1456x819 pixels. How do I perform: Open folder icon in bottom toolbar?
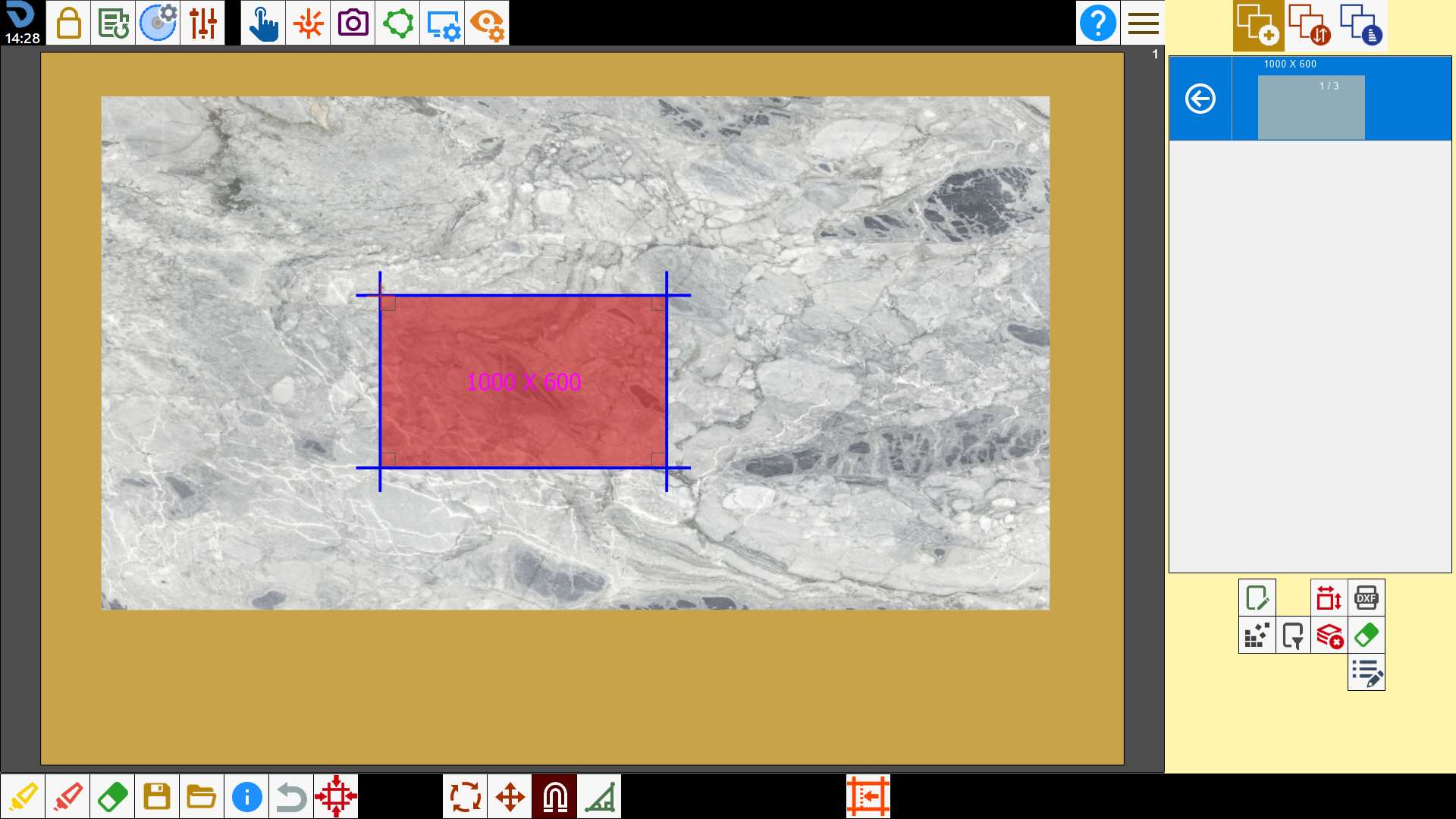point(202,796)
